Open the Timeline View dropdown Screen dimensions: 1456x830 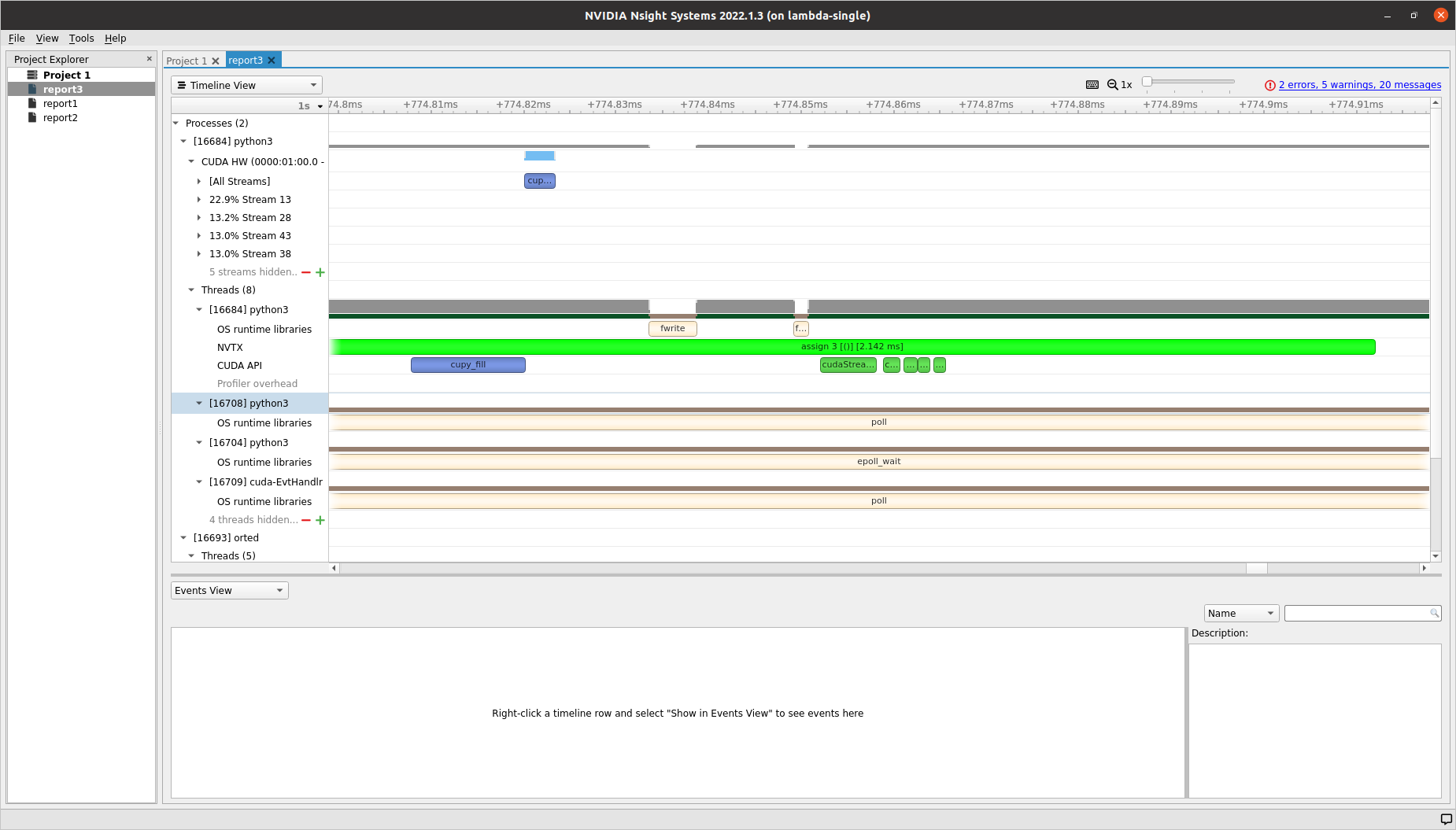tap(246, 84)
